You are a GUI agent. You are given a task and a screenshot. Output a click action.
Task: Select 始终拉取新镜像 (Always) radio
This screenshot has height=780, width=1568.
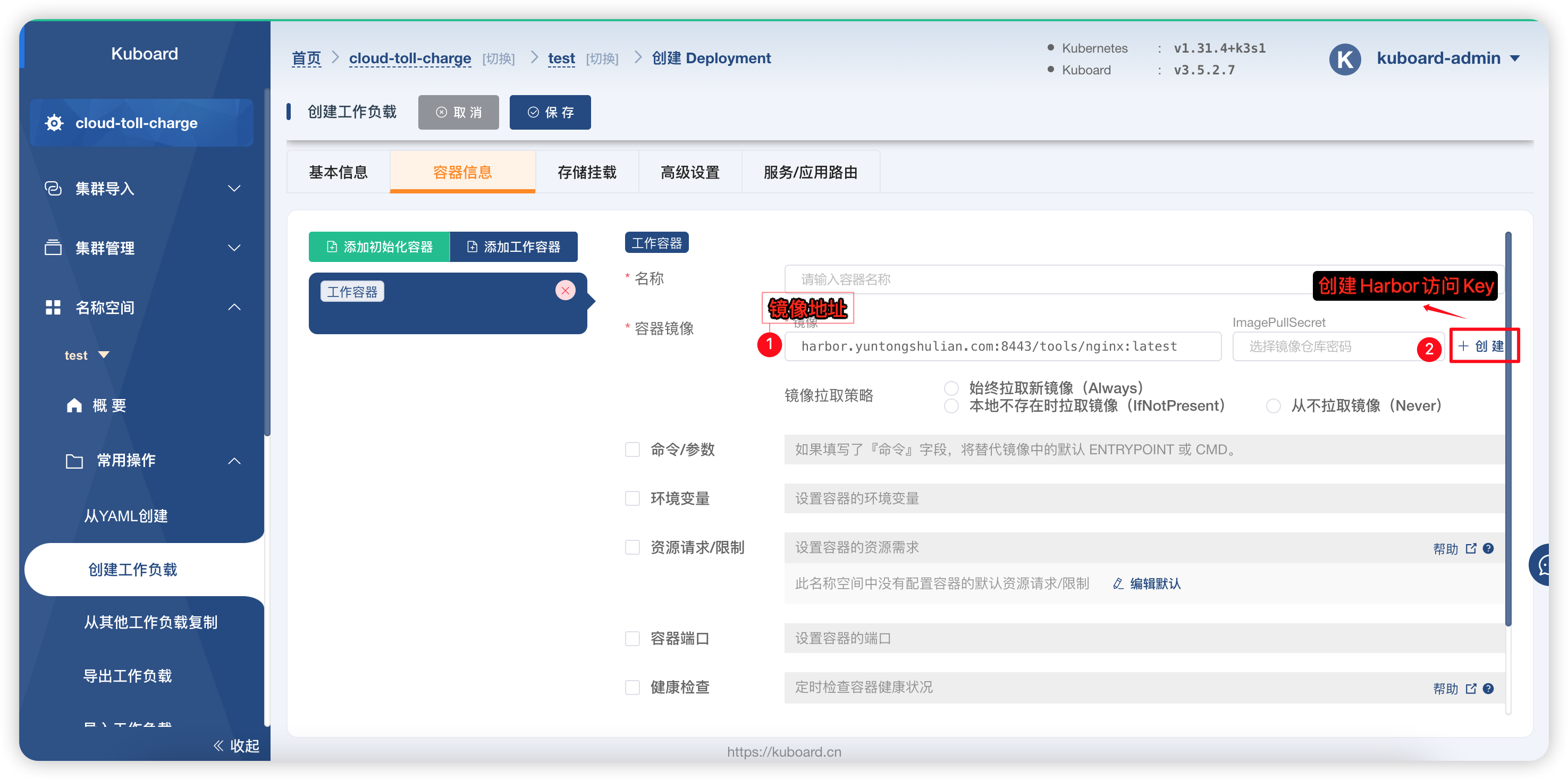(951, 388)
